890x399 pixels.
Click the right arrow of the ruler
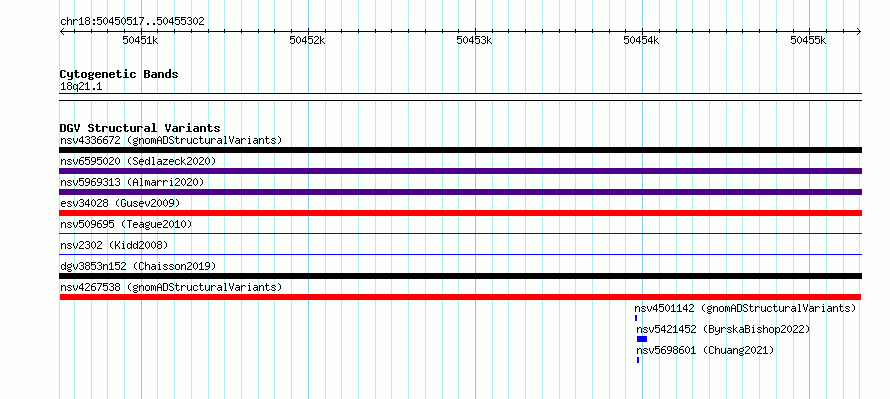(x=859, y=31)
